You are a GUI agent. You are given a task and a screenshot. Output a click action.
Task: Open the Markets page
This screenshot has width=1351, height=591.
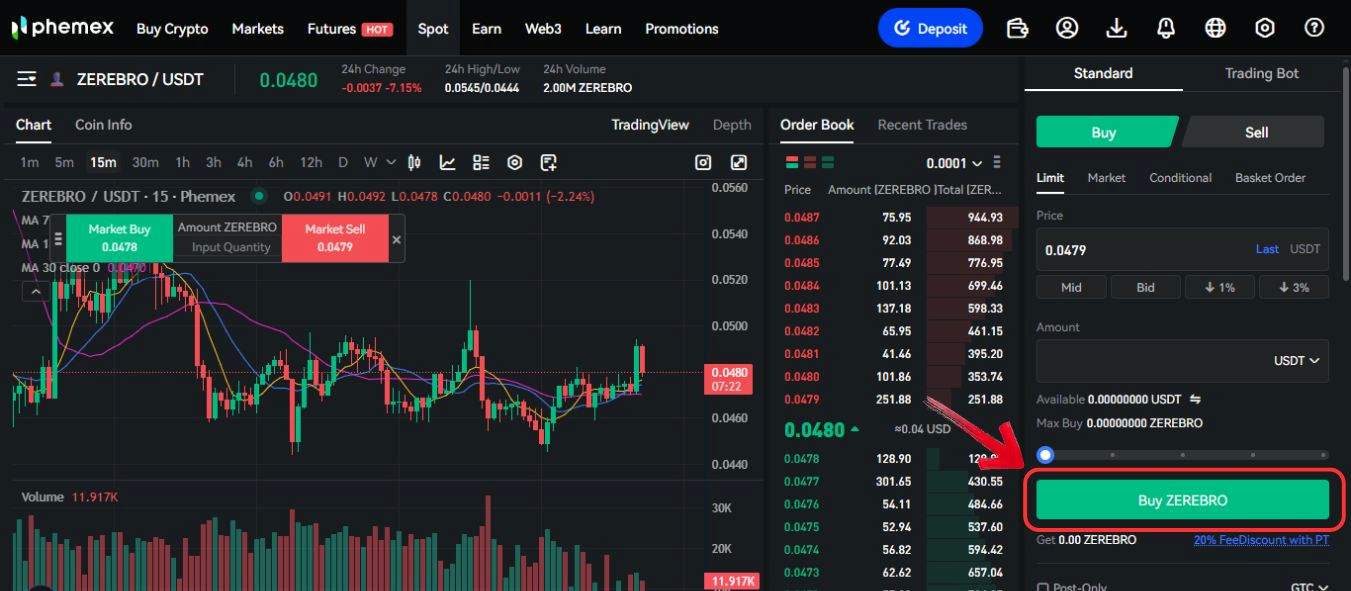pyautogui.click(x=258, y=28)
